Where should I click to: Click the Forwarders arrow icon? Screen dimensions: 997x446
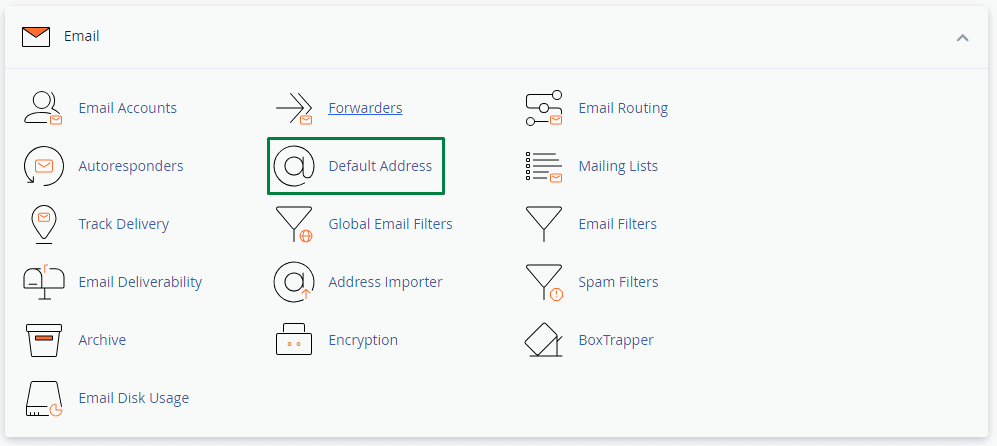point(294,108)
